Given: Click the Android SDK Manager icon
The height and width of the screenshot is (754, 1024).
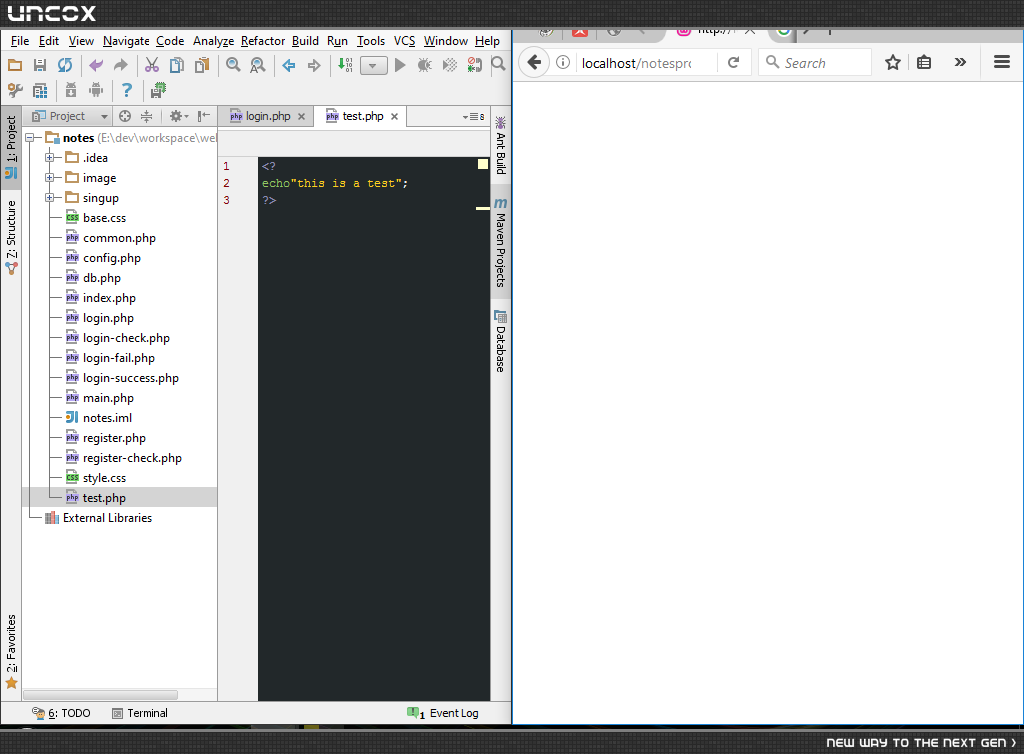Looking at the screenshot, I should tap(71, 90).
